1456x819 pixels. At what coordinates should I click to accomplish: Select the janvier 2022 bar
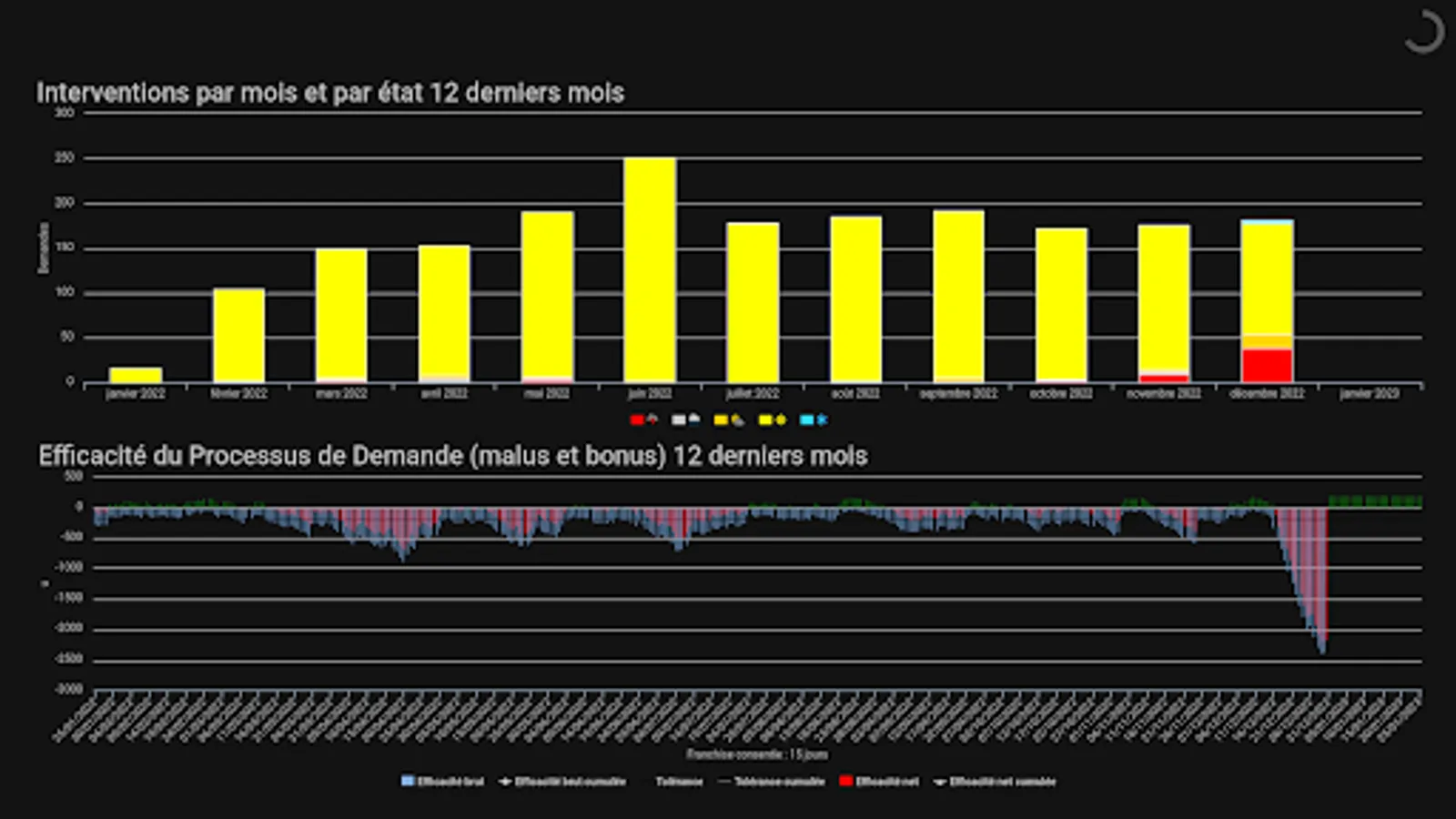(x=136, y=375)
